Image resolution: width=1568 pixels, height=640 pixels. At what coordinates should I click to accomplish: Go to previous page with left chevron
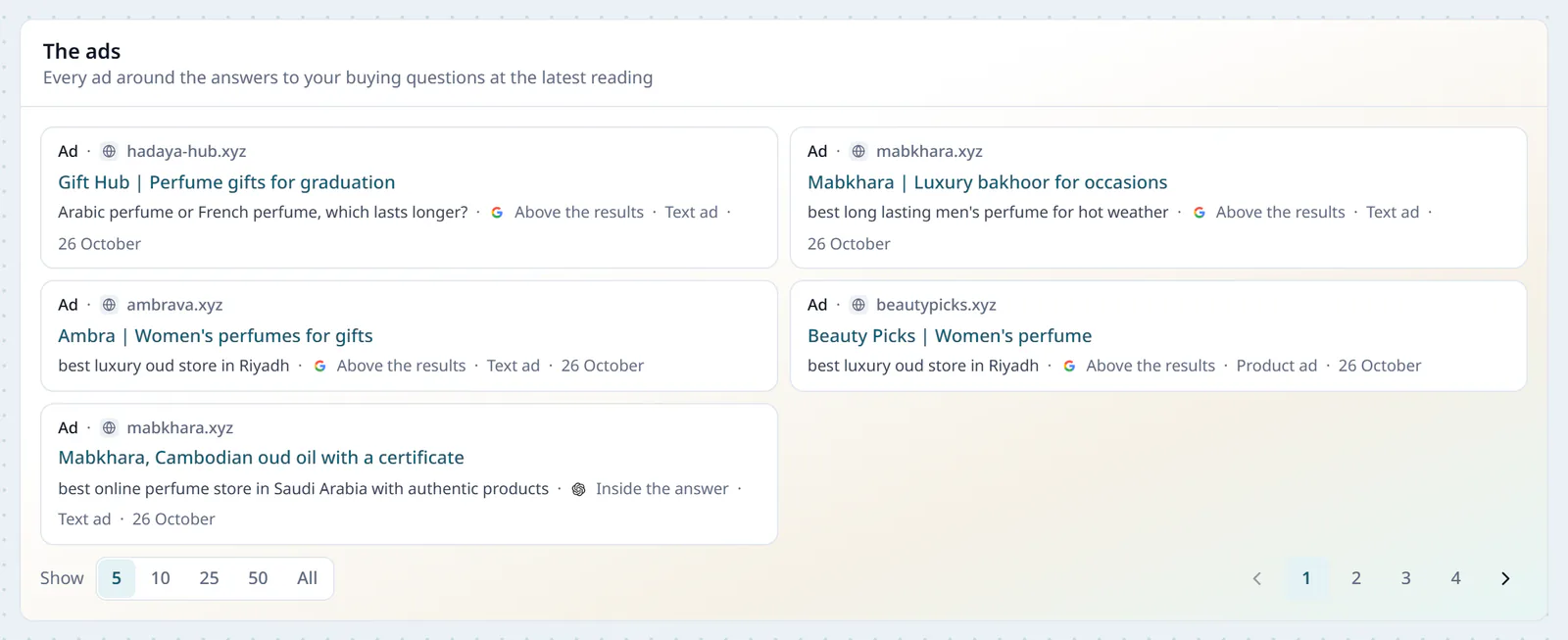(1256, 578)
